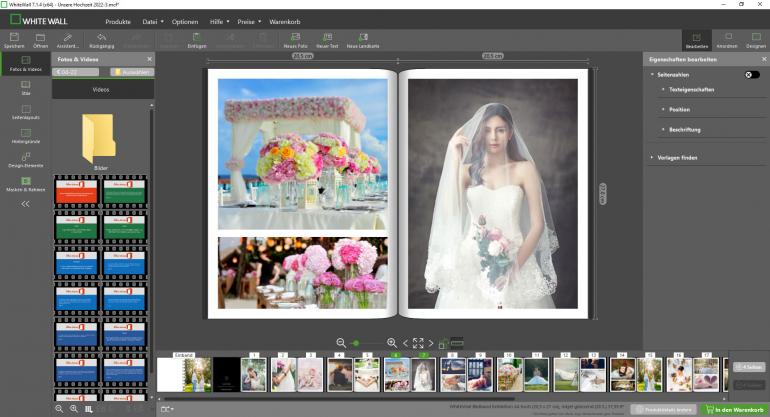This screenshot has width=770, height=417.
Task: Open Masken & Rahmen in sidebar
Action: (x=26, y=184)
